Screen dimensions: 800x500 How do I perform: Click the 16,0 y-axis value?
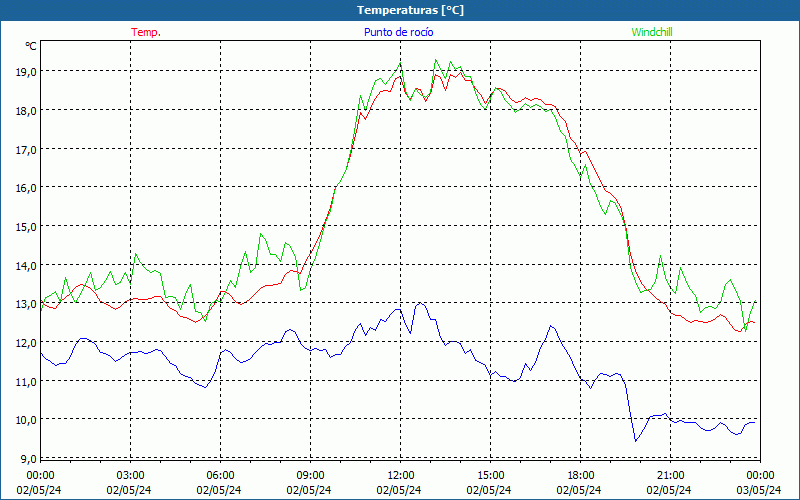click(x=26, y=188)
